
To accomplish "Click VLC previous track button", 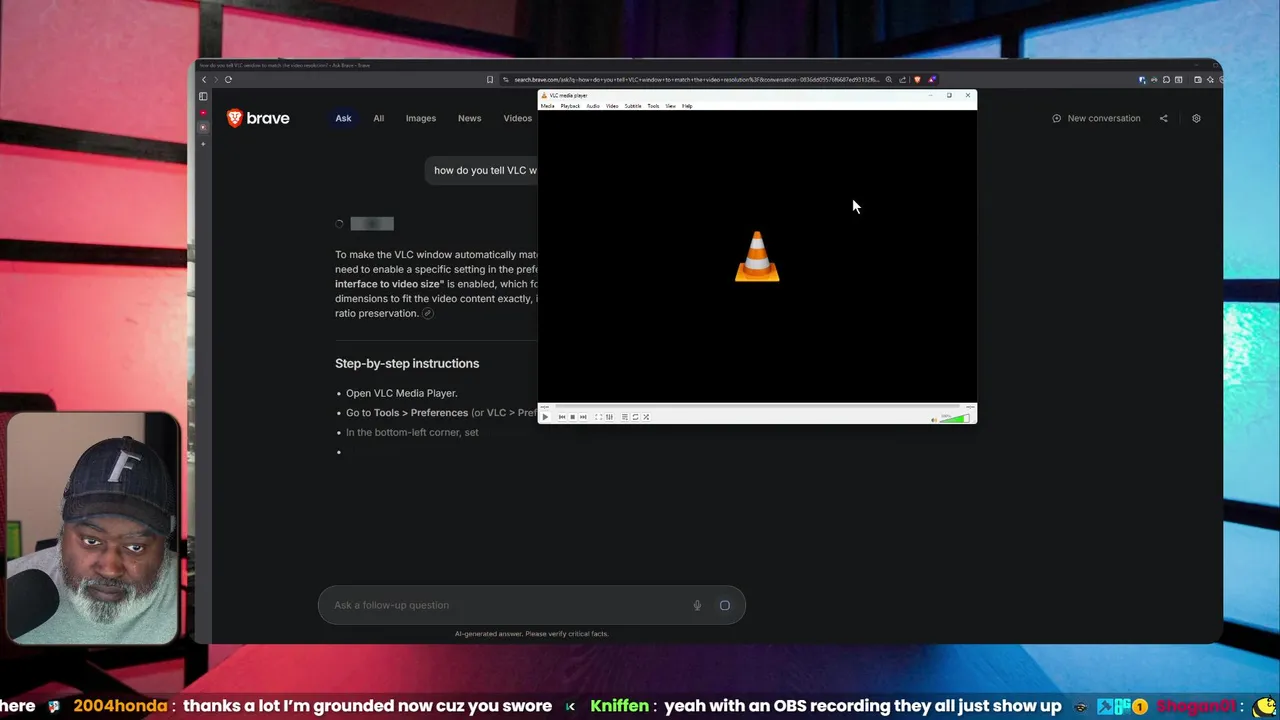I will (x=562, y=417).
